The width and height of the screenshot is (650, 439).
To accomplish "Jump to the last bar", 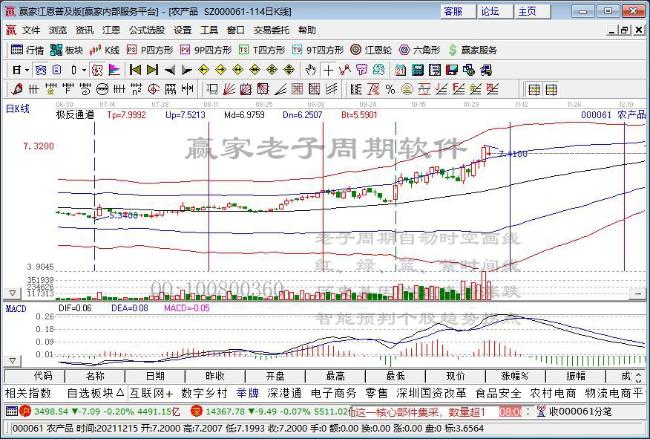I will point(152,70).
